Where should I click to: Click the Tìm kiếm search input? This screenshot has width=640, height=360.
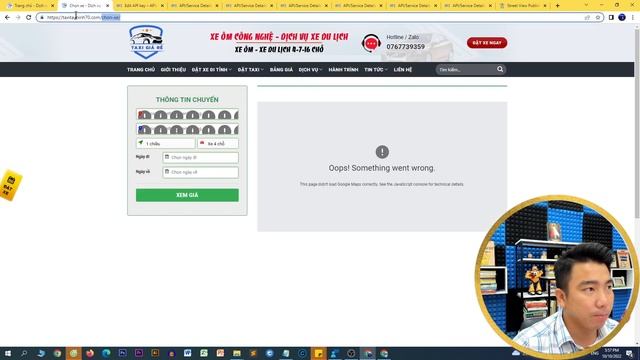[x=465, y=70]
